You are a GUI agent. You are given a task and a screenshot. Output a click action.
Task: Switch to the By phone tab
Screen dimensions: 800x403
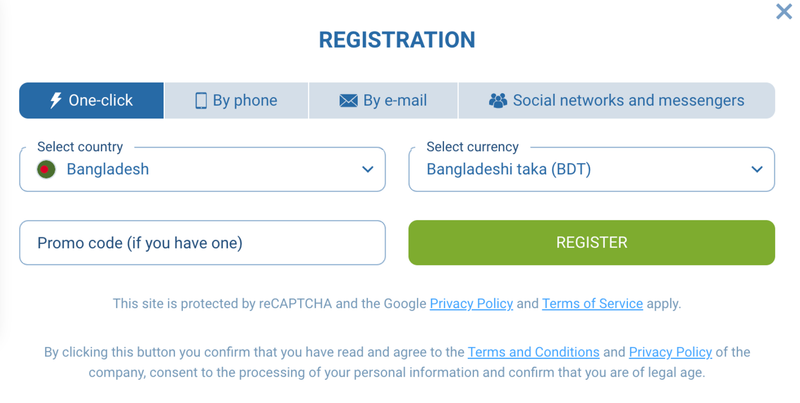click(x=236, y=101)
